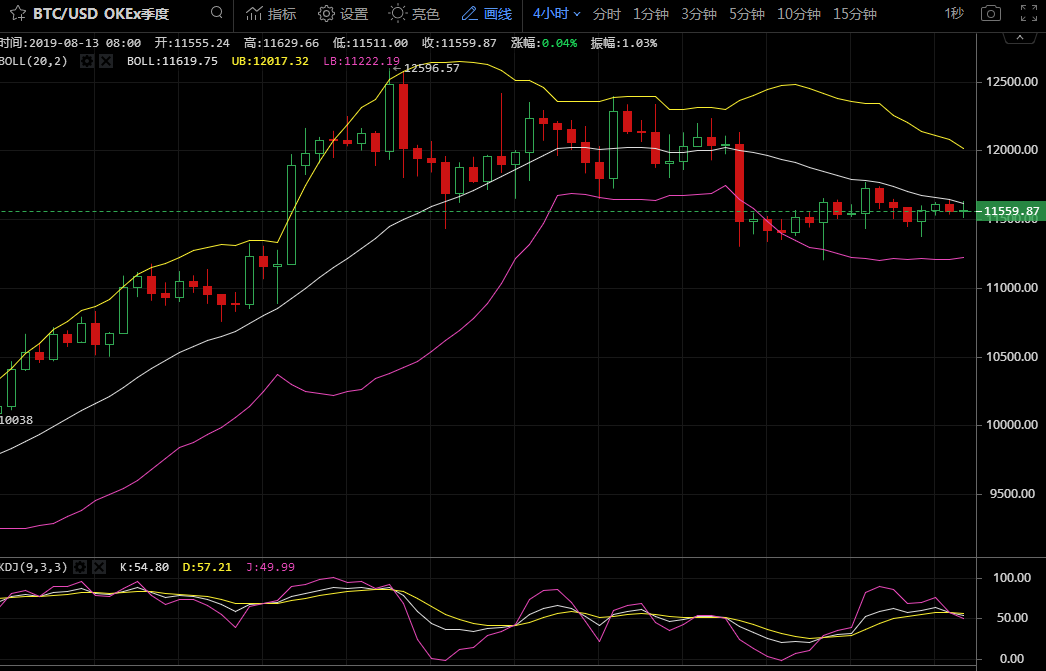
Task: Click the KDJ 50.00 axis label
Action: (x=1012, y=618)
